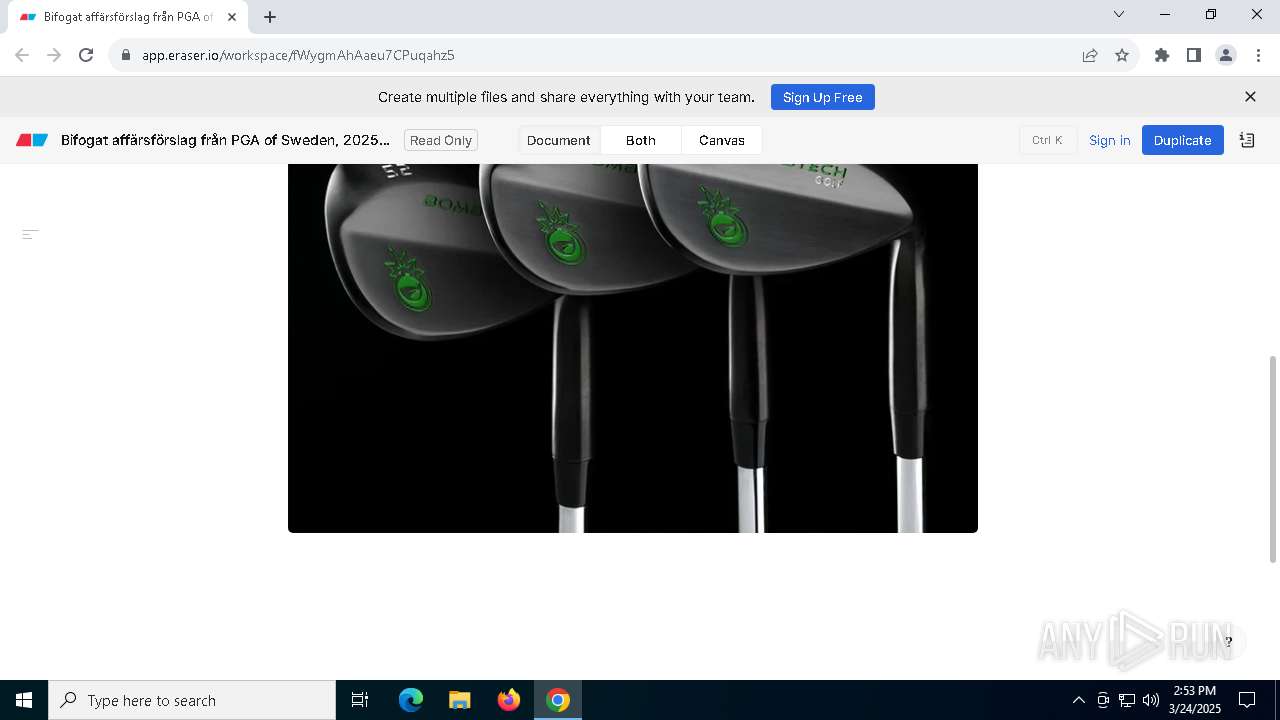Click the page vertical scrollbar
This screenshot has width=1280, height=720.
tap(1273, 459)
